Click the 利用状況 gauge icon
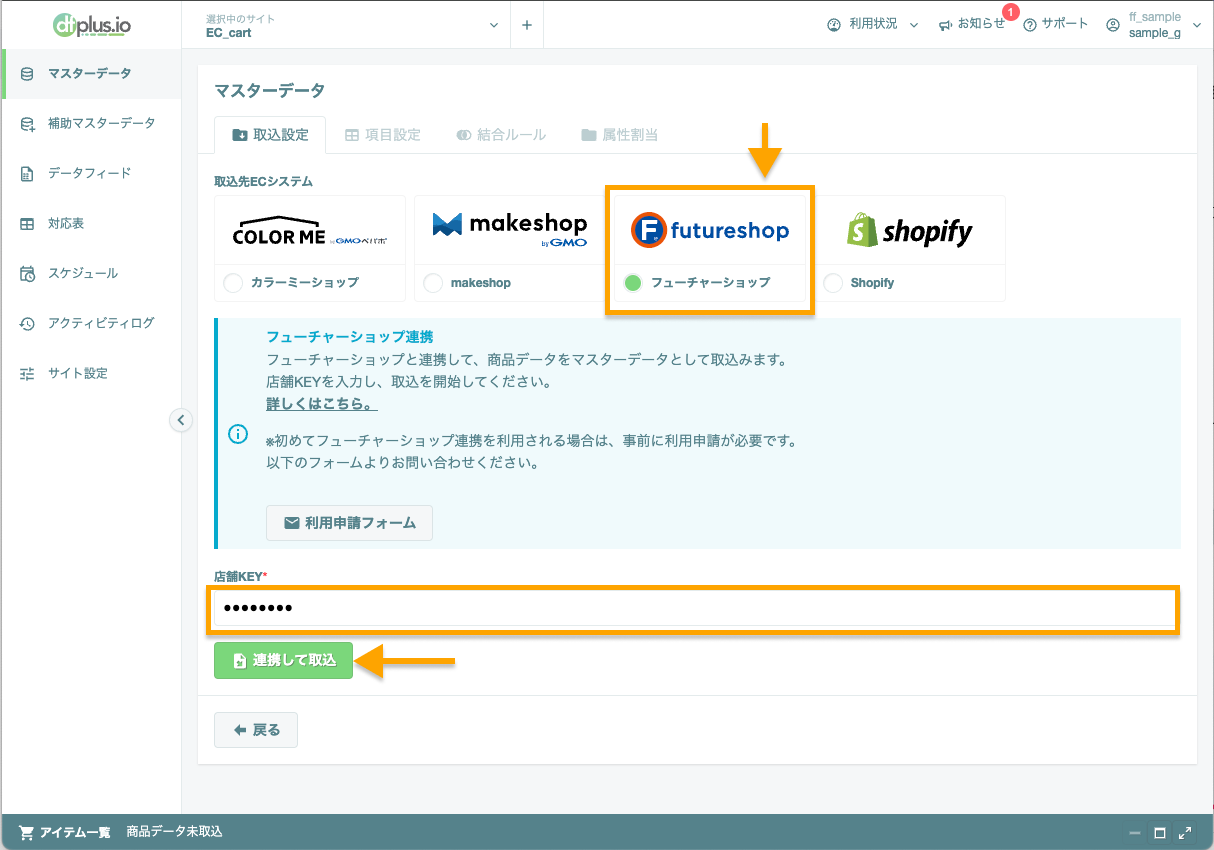The width and height of the screenshot is (1214, 850). point(834,25)
